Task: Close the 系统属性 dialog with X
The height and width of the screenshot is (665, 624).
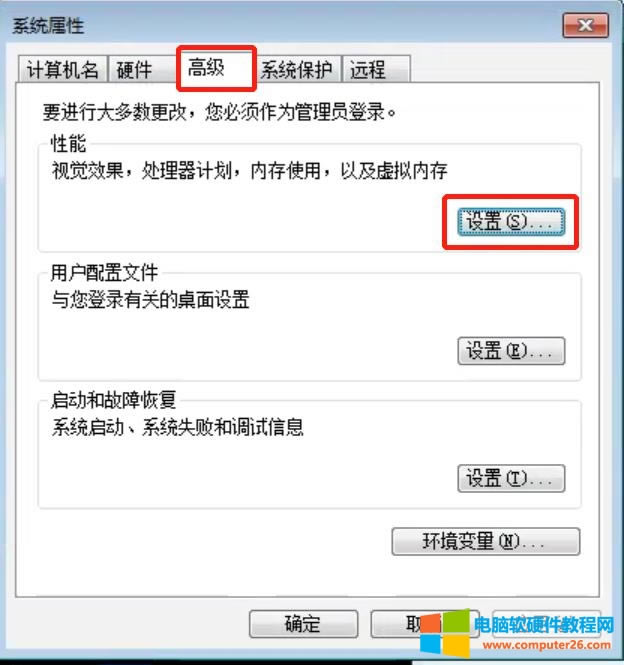Action: (586, 25)
